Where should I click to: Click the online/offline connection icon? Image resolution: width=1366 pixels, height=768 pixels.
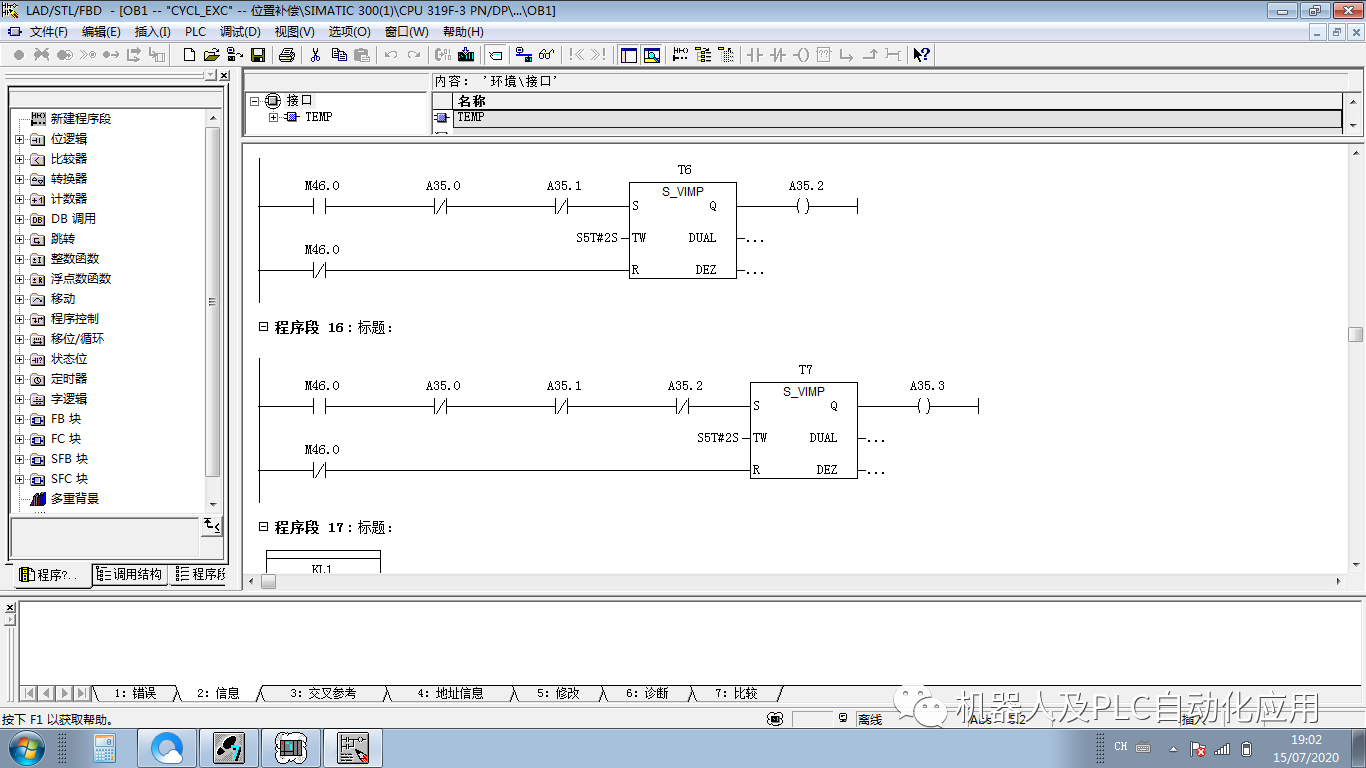523,55
